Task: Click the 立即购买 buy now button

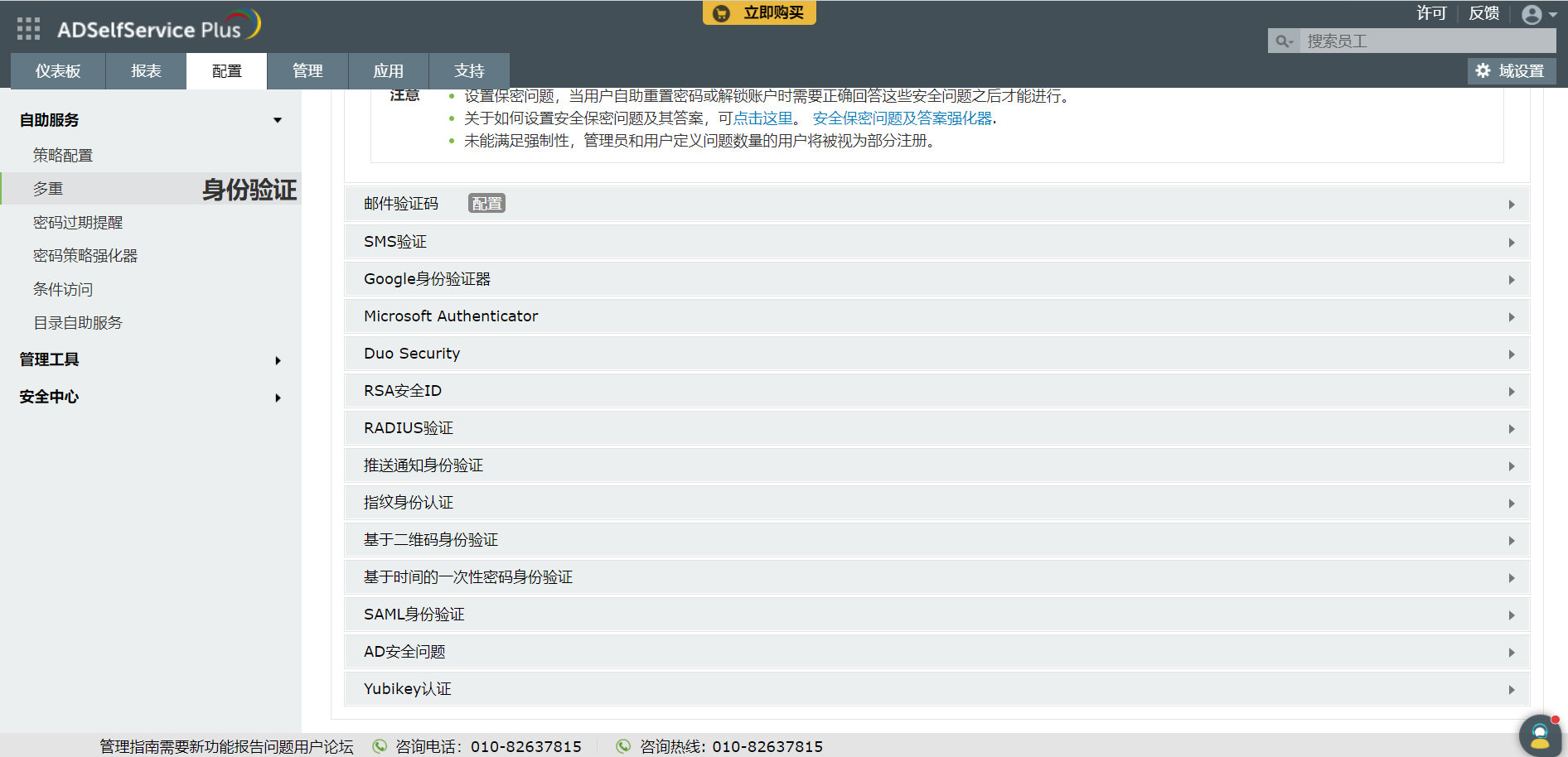Action: pyautogui.click(x=759, y=12)
